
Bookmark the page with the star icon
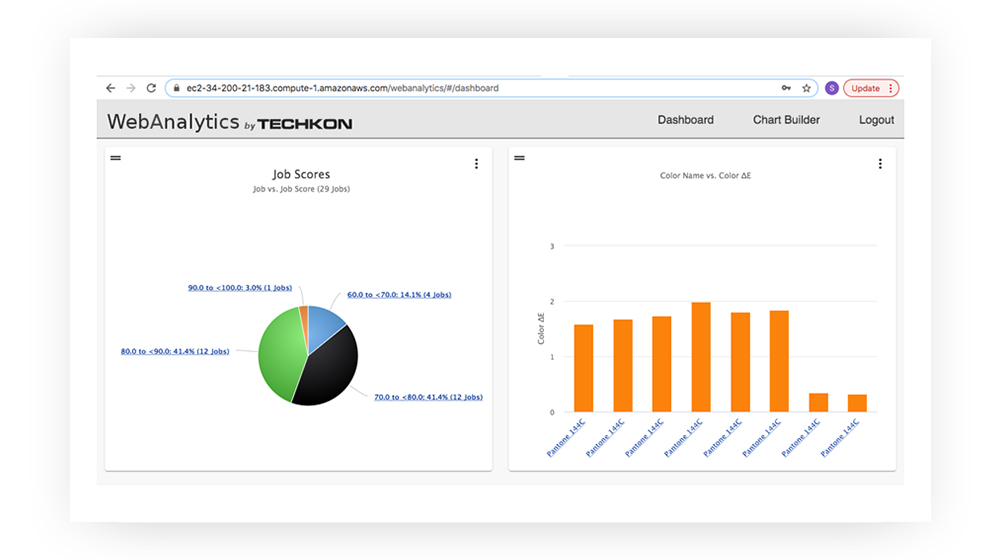(806, 88)
